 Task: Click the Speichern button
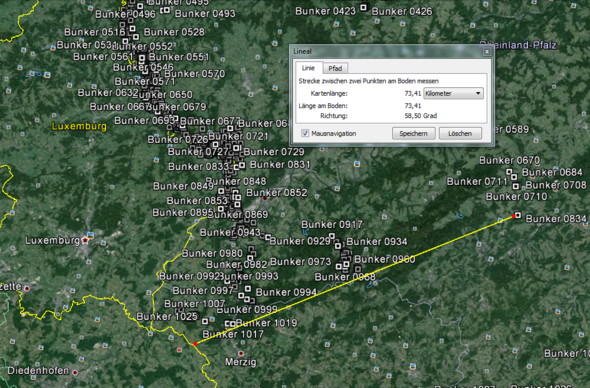pyautogui.click(x=414, y=133)
